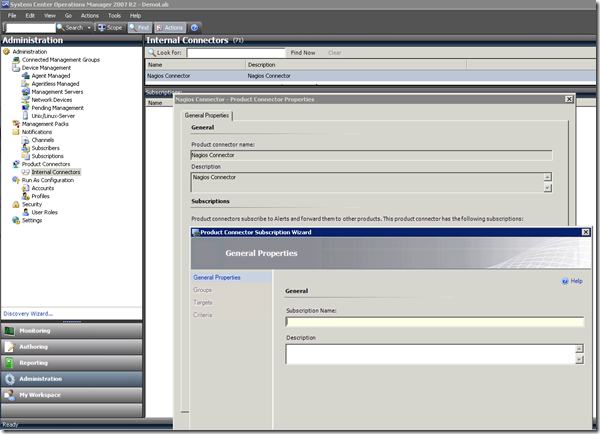
Task: Select the Channels icon
Action: click(x=26, y=140)
